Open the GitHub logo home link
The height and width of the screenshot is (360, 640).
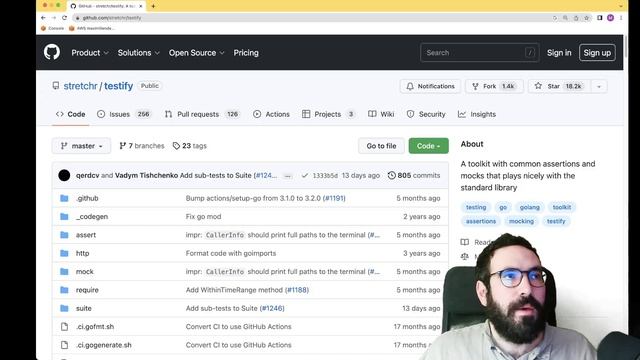point(52,52)
